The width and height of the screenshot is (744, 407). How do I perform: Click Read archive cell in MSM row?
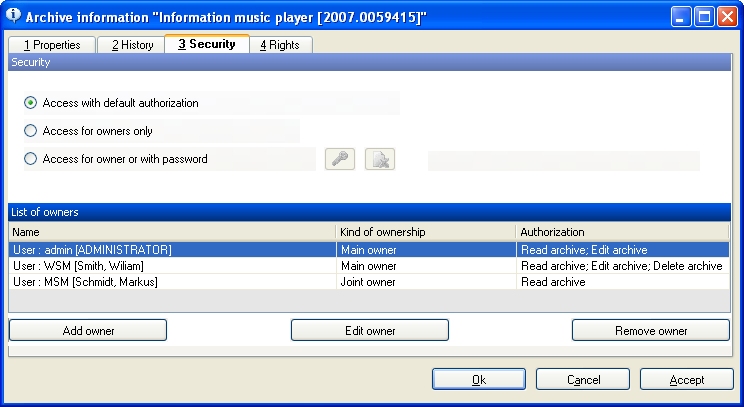[x=623, y=282]
